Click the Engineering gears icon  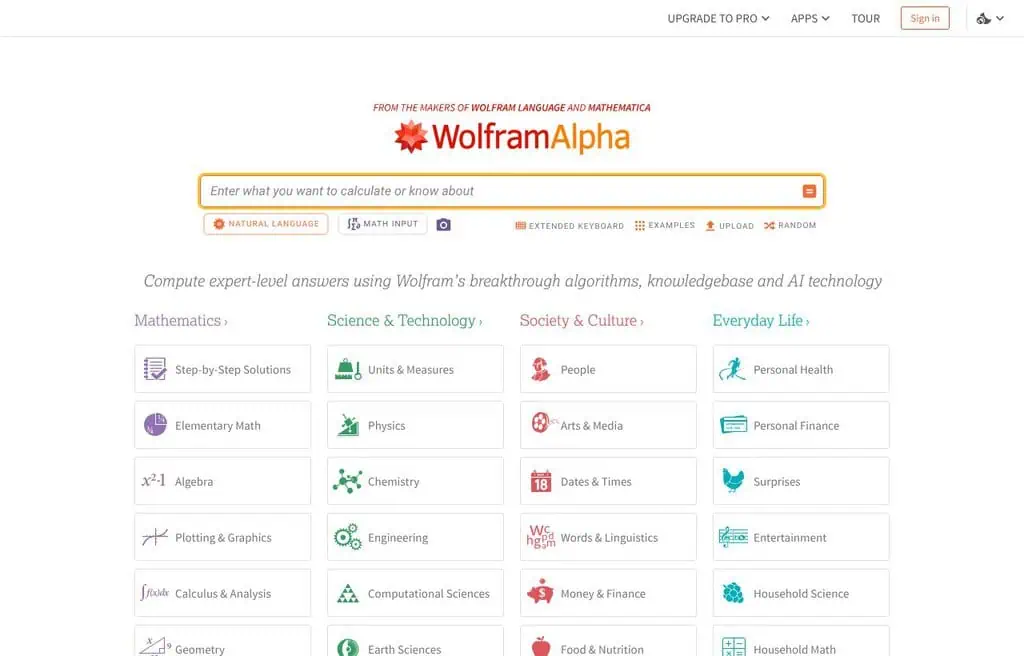pos(347,537)
